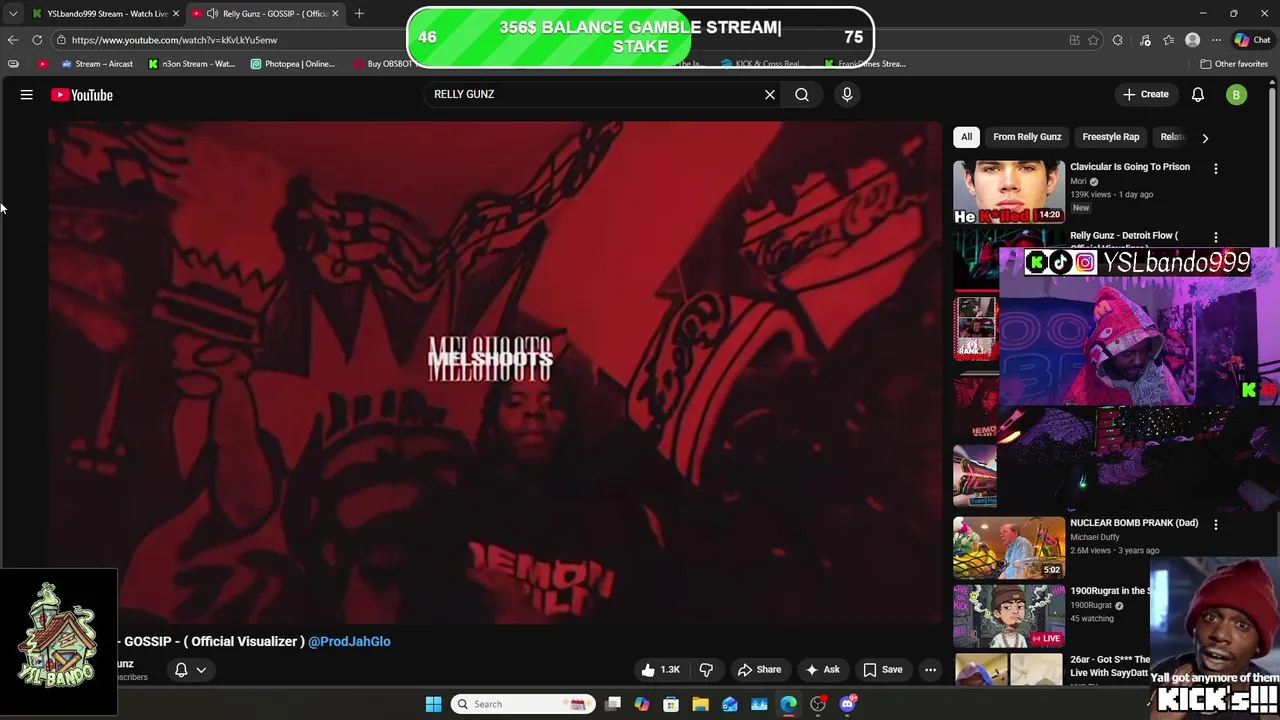Image resolution: width=1280 pixels, height=720 pixels.
Task: Select From Relly Gunz filter chip
Action: point(1027,137)
